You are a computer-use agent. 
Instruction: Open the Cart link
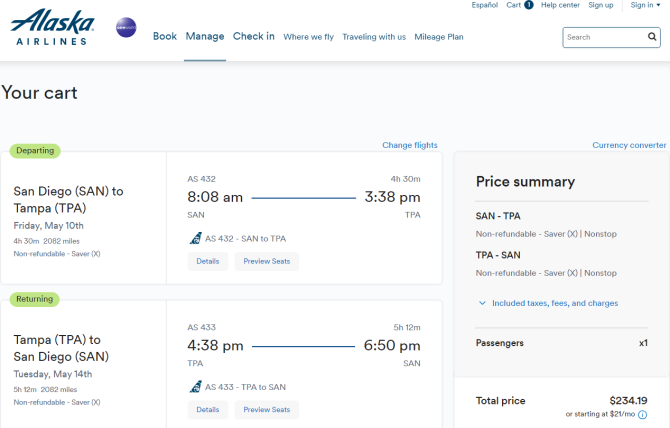513,5
